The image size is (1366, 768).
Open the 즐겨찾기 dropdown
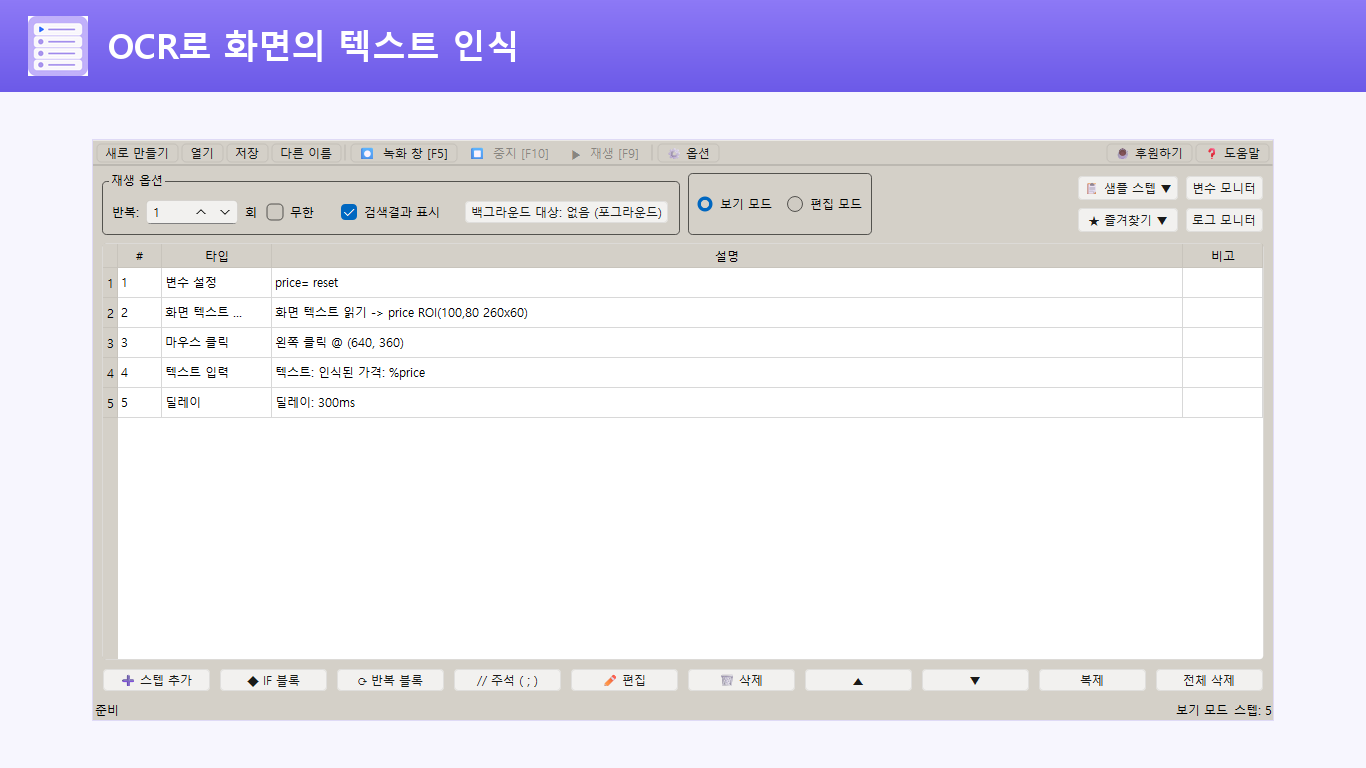tap(1128, 220)
